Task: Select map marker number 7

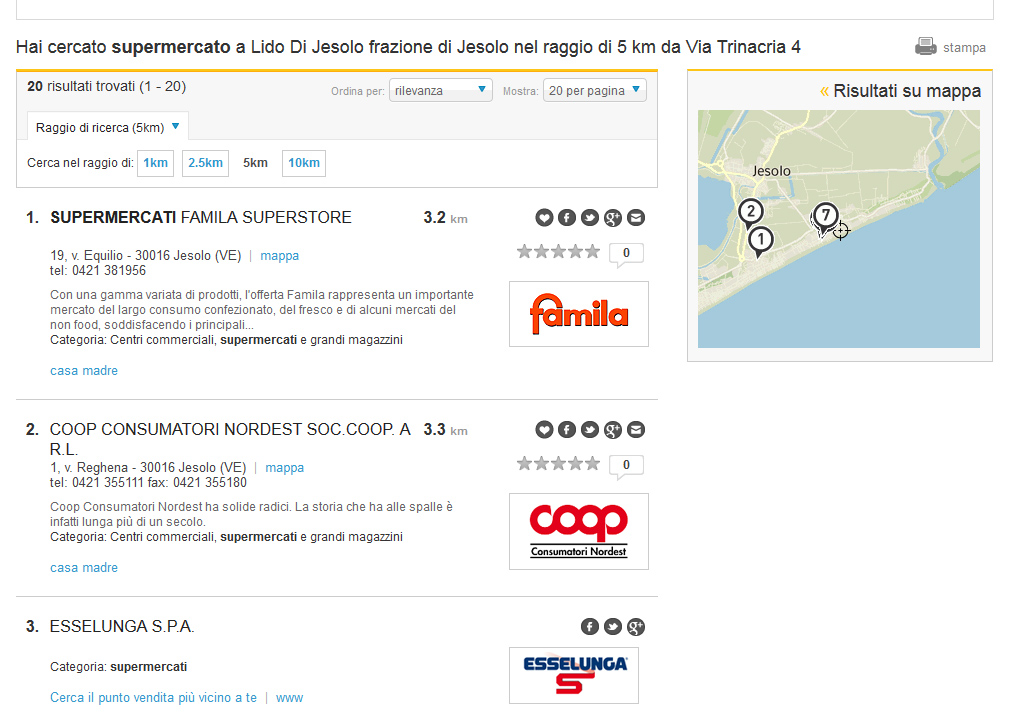Action: click(825, 217)
